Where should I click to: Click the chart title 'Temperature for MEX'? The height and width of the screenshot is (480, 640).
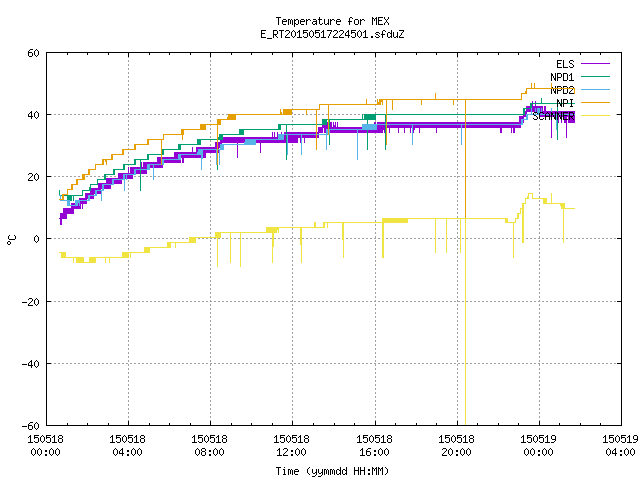coord(332,21)
